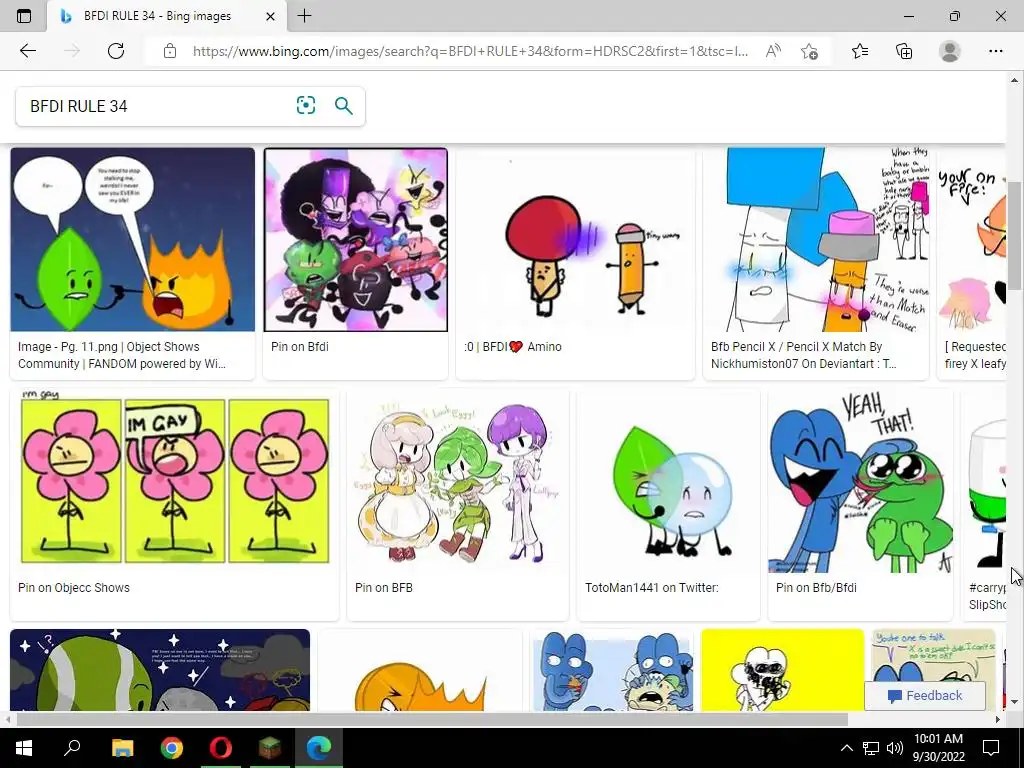This screenshot has width=1024, height=768.
Task: Click 'Bfb Pencil X / Pencil X Match' caption
Action: tap(803, 355)
